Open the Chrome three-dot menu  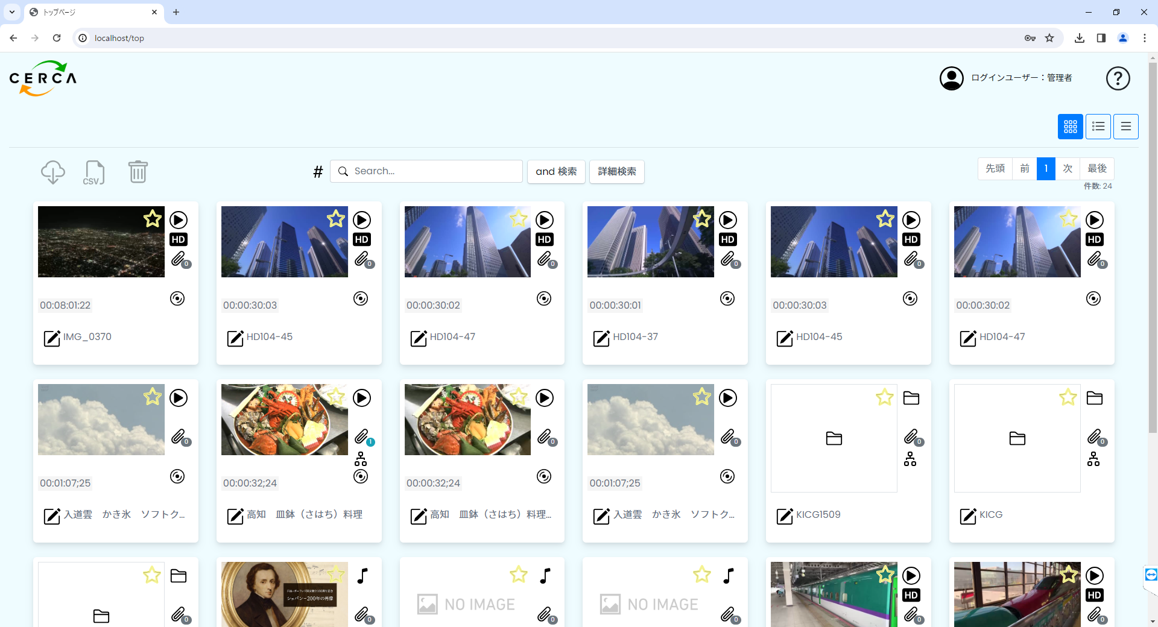pos(1145,38)
